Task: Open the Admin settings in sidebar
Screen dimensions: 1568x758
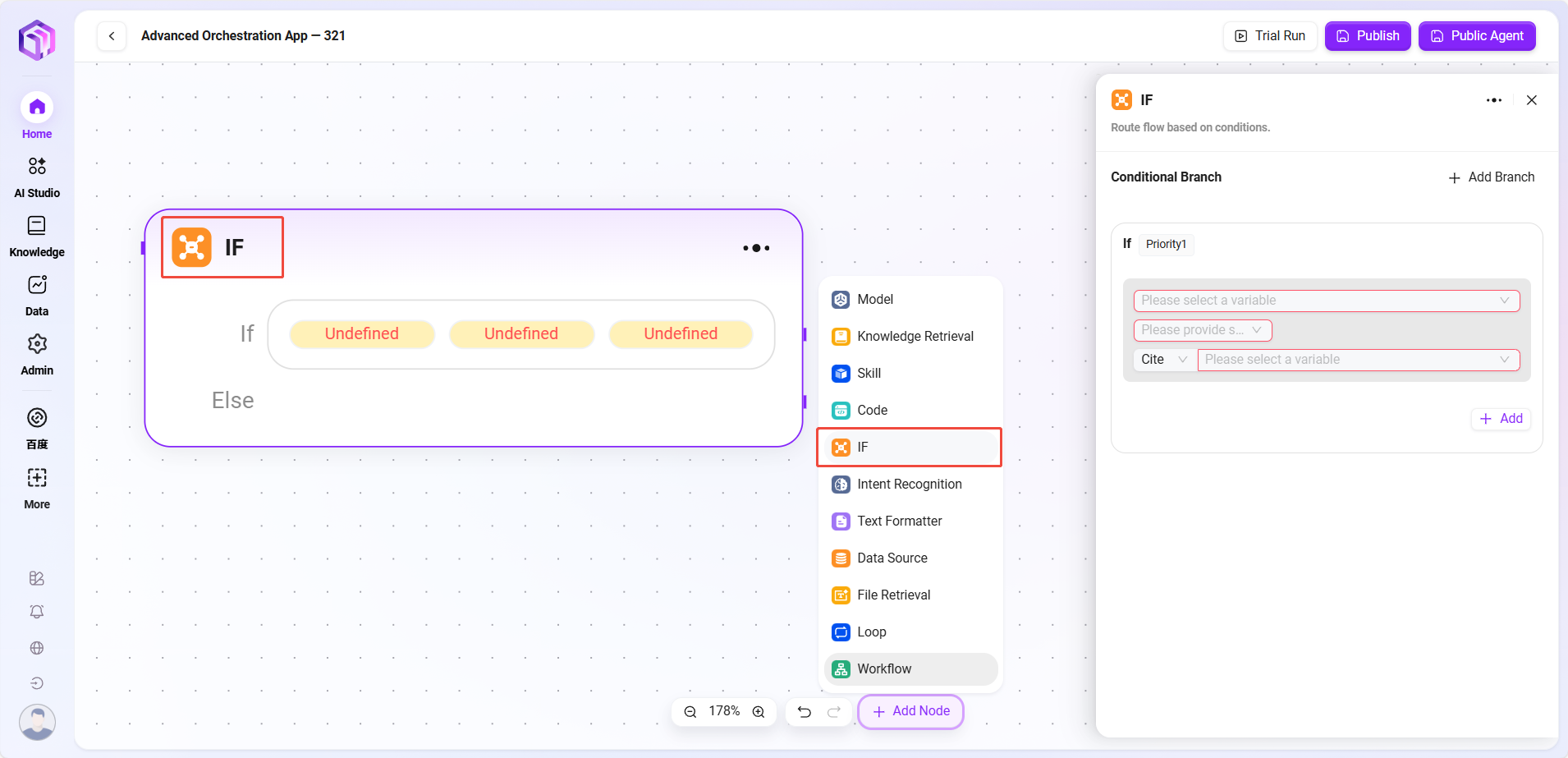Action: 37,354
